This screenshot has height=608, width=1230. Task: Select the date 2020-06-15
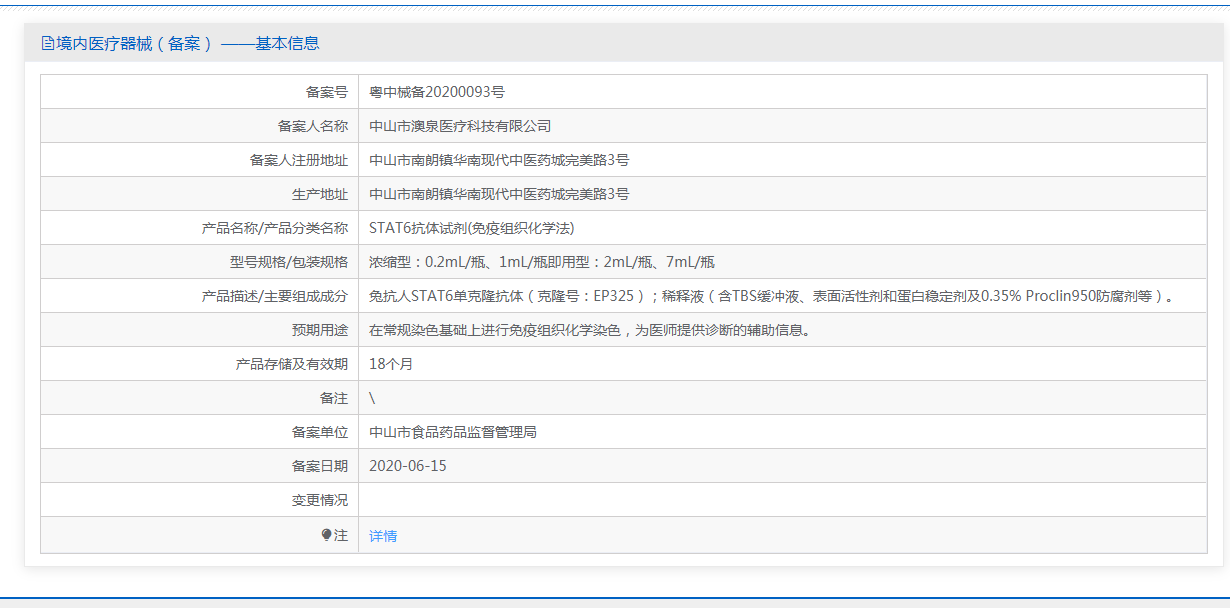pyautogui.click(x=408, y=466)
